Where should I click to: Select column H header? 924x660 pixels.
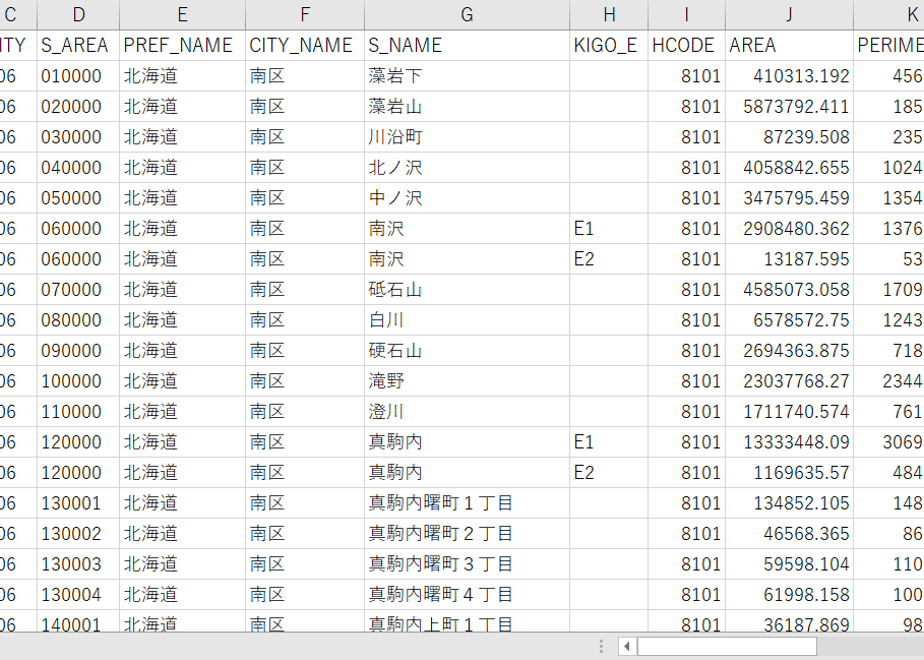609,15
